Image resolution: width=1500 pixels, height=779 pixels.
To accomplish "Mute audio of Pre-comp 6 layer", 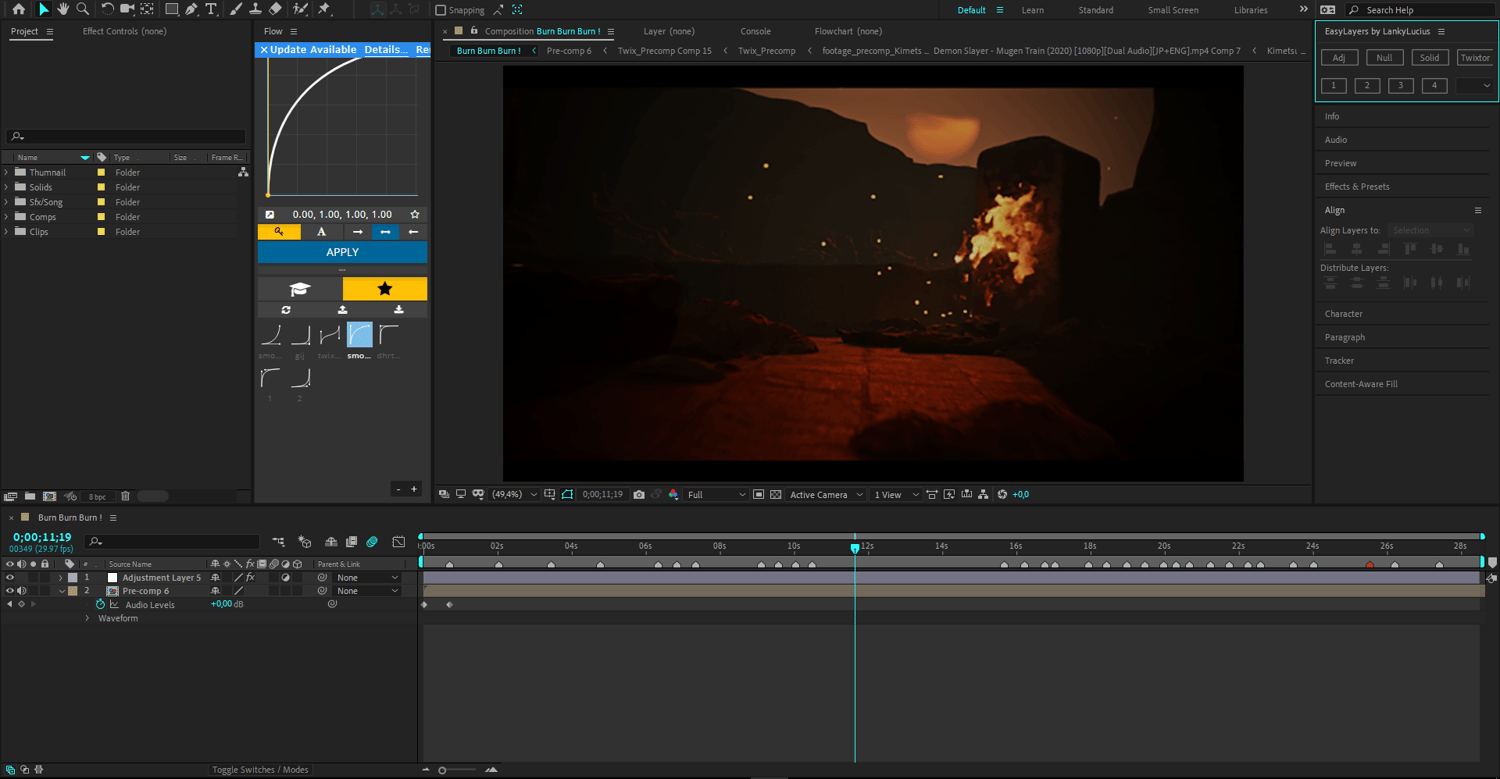I will coord(21,591).
